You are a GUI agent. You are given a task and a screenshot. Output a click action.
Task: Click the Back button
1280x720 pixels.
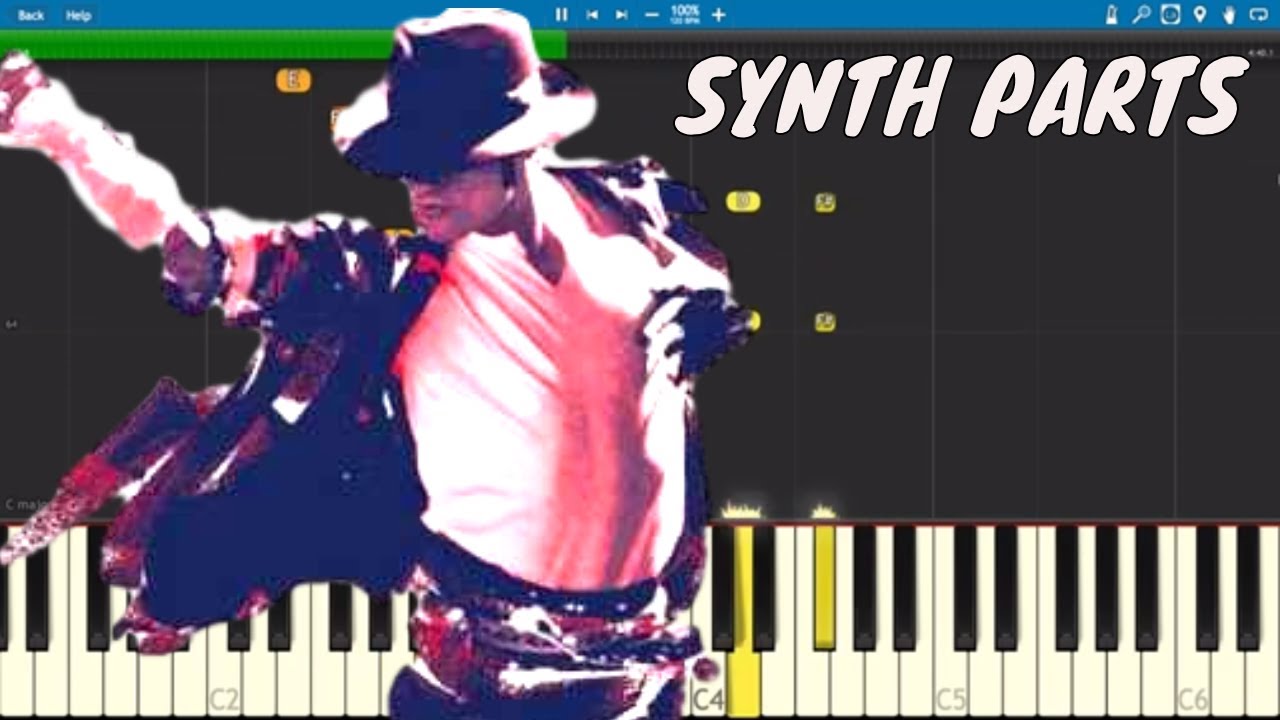pos(31,15)
